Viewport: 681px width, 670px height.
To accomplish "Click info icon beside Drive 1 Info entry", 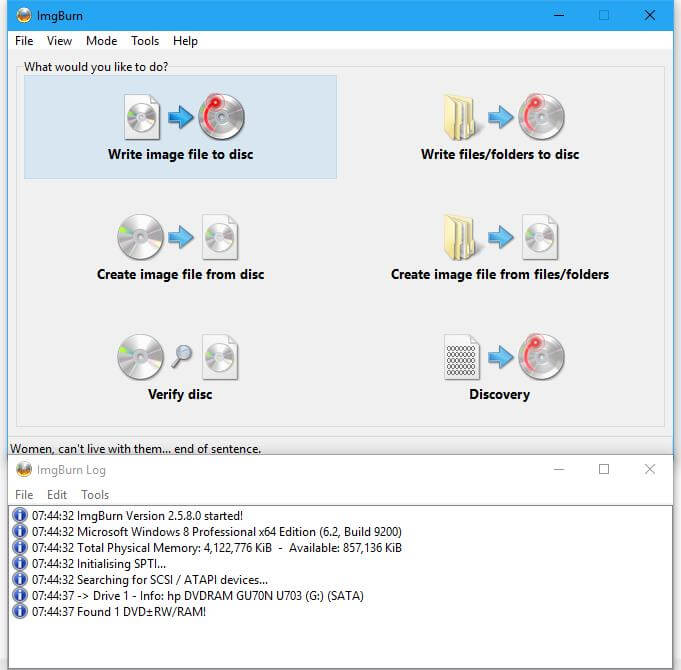I will pyautogui.click(x=20, y=595).
